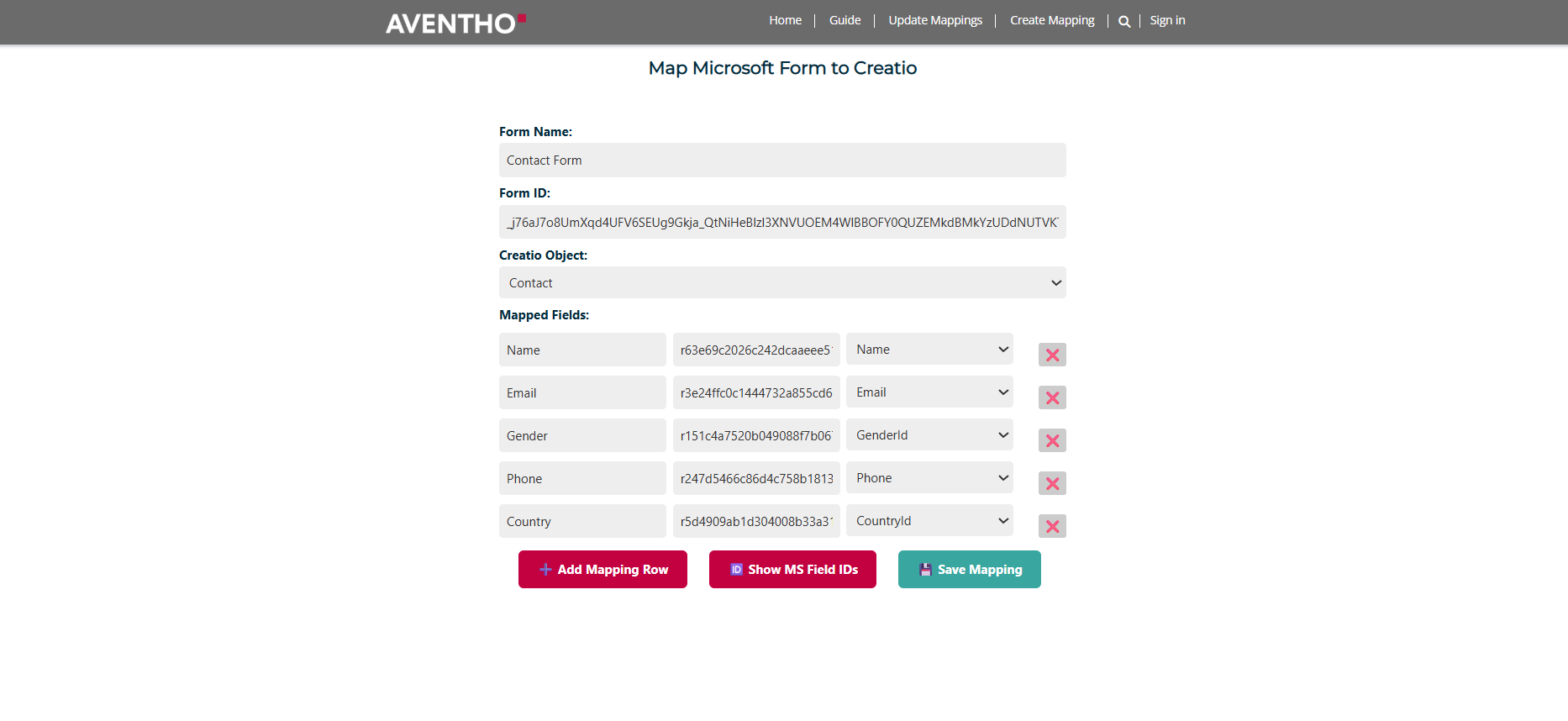Click field ID starting r3e24ffc0c14
The image size is (1568, 721).
coord(756,392)
